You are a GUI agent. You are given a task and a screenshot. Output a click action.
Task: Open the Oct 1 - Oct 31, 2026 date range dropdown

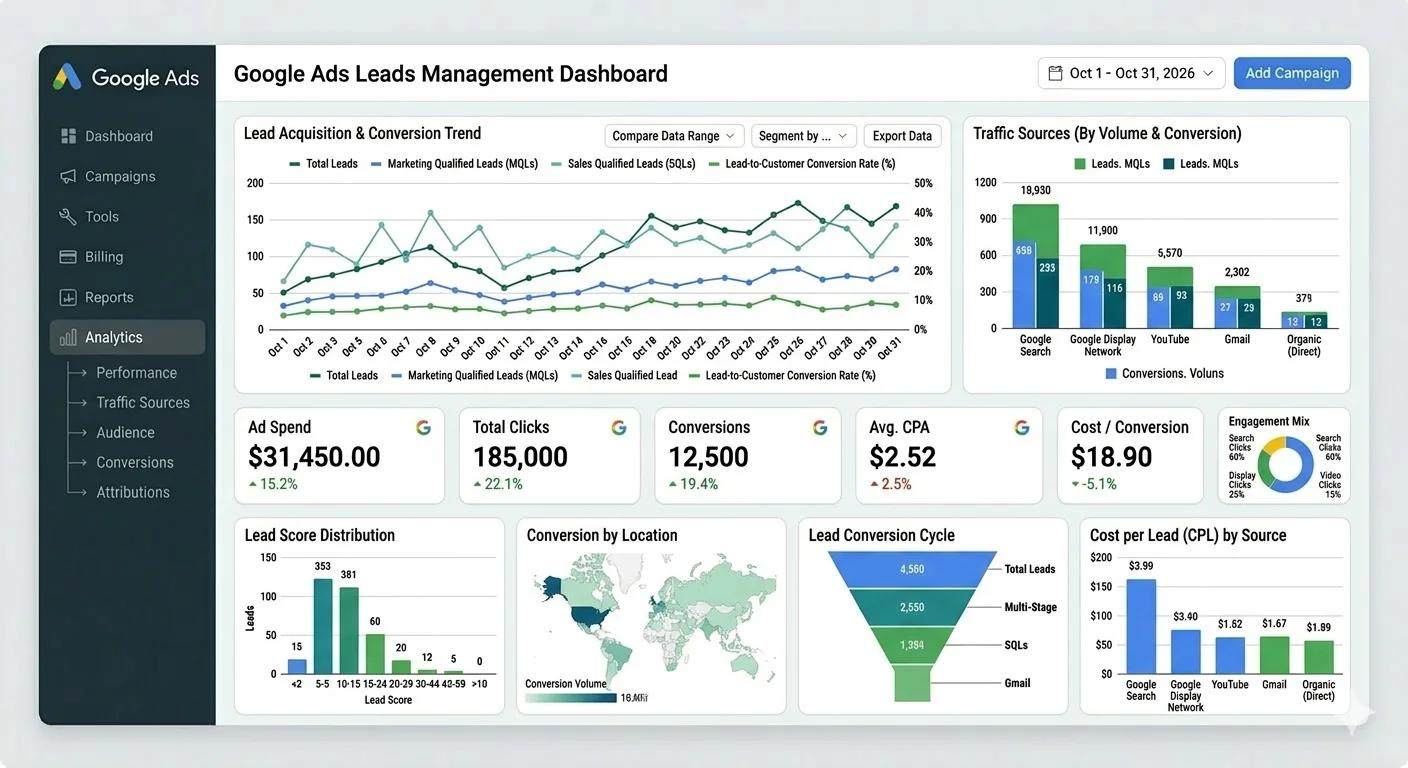pos(1131,73)
